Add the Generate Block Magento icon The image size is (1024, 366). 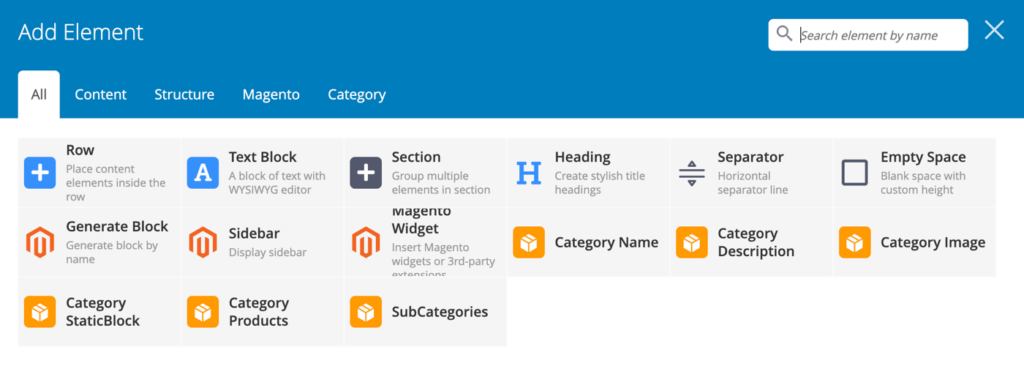coord(40,242)
